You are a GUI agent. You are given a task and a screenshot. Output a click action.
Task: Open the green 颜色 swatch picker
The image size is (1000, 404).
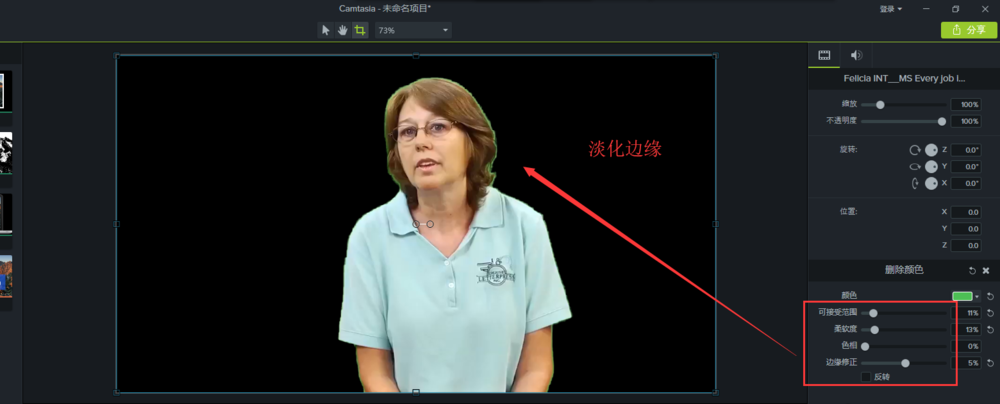coord(962,296)
